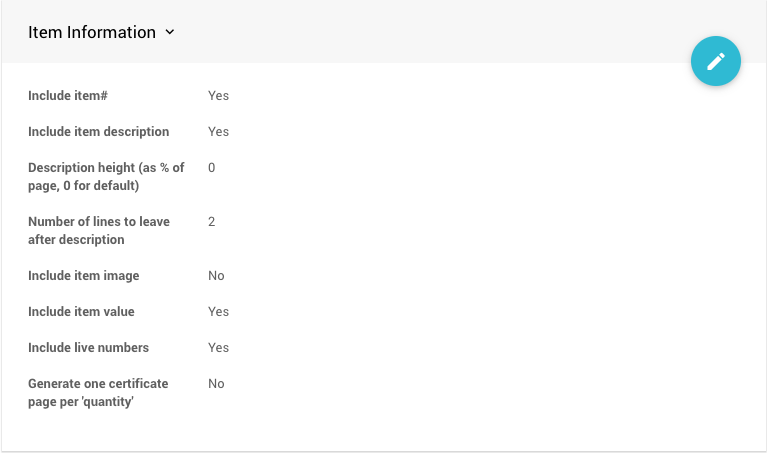
Task: Click the Yes value beside Include item#
Action: tap(218, 96)
